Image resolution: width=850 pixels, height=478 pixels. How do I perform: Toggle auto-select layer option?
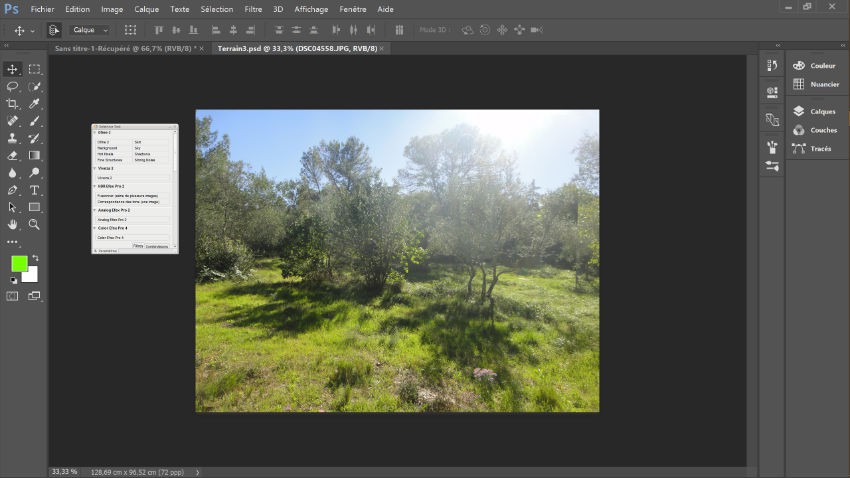click(54, 30)
